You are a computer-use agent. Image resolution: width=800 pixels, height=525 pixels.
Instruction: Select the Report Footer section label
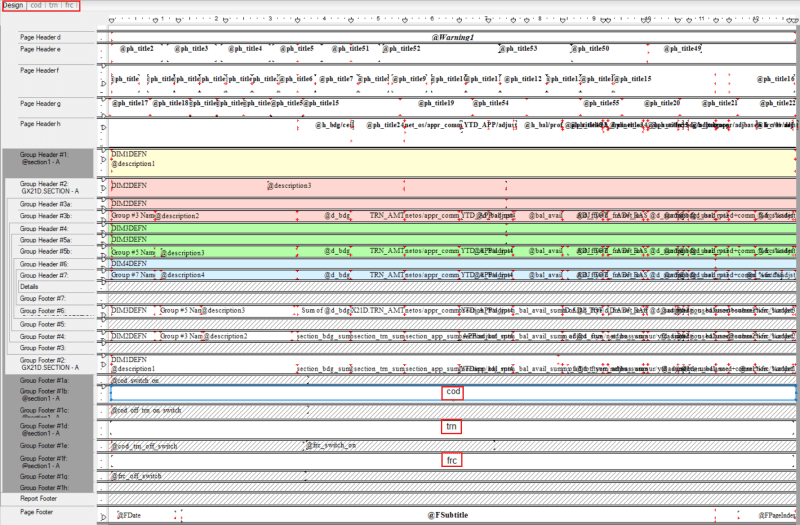tap(38, 498)
